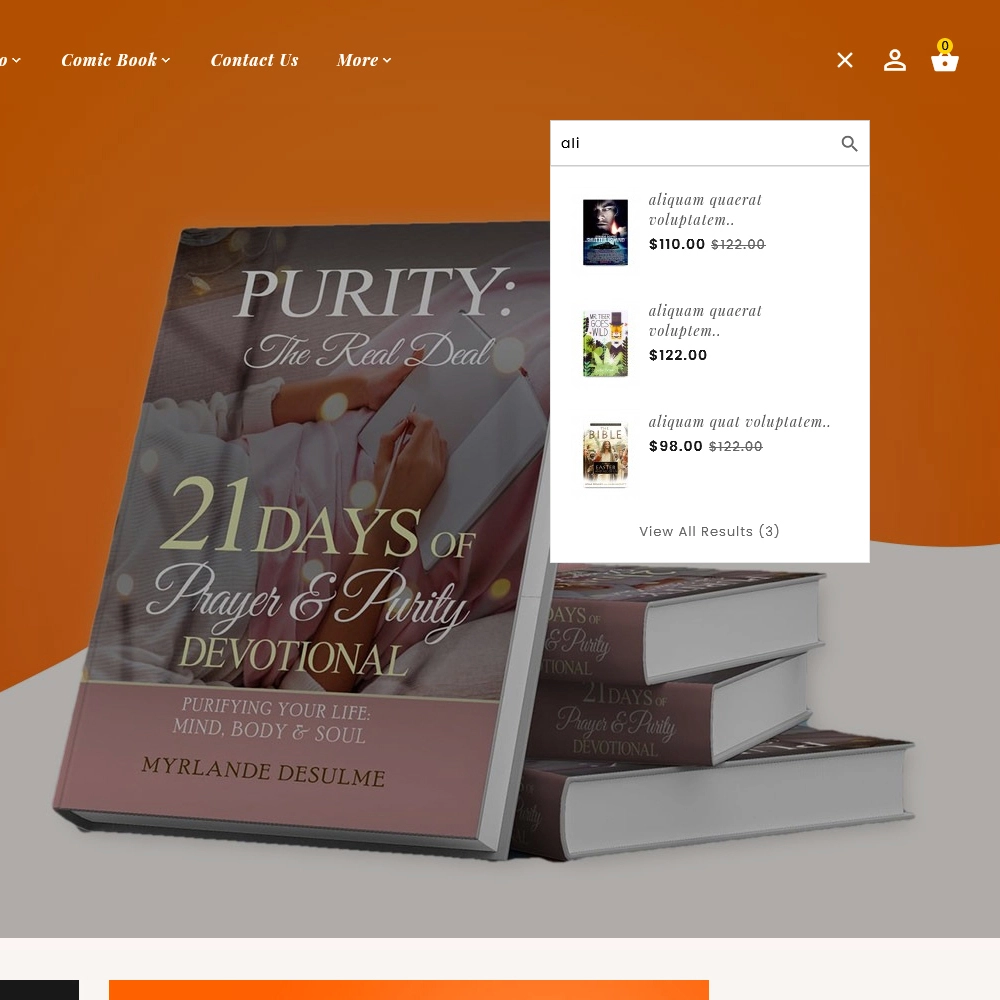This screenshot has height=1000, width=1000.
Task: Expand the Comic Book dropdown arrow
Action: 166,61
